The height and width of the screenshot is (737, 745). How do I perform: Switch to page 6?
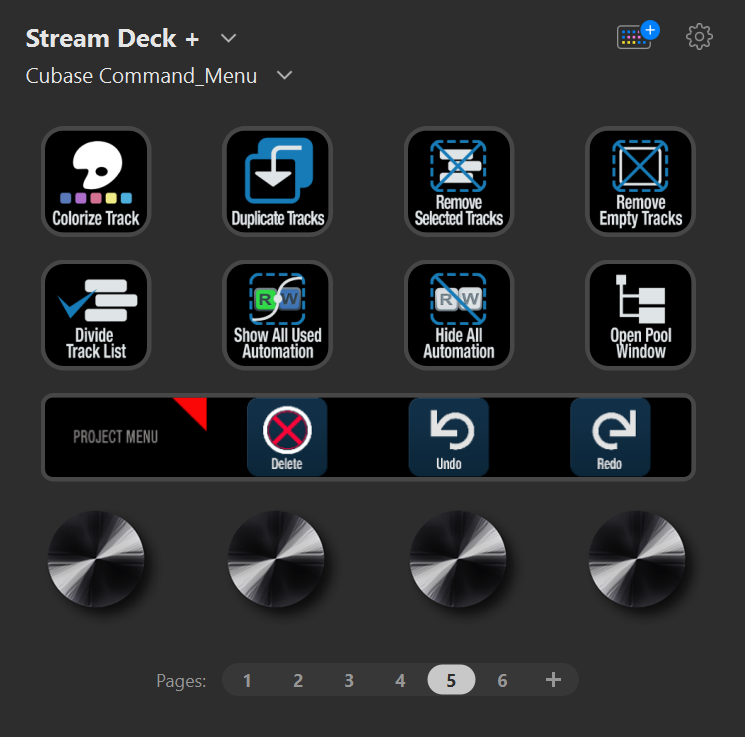pyautogui.click(x=502, y=680)
